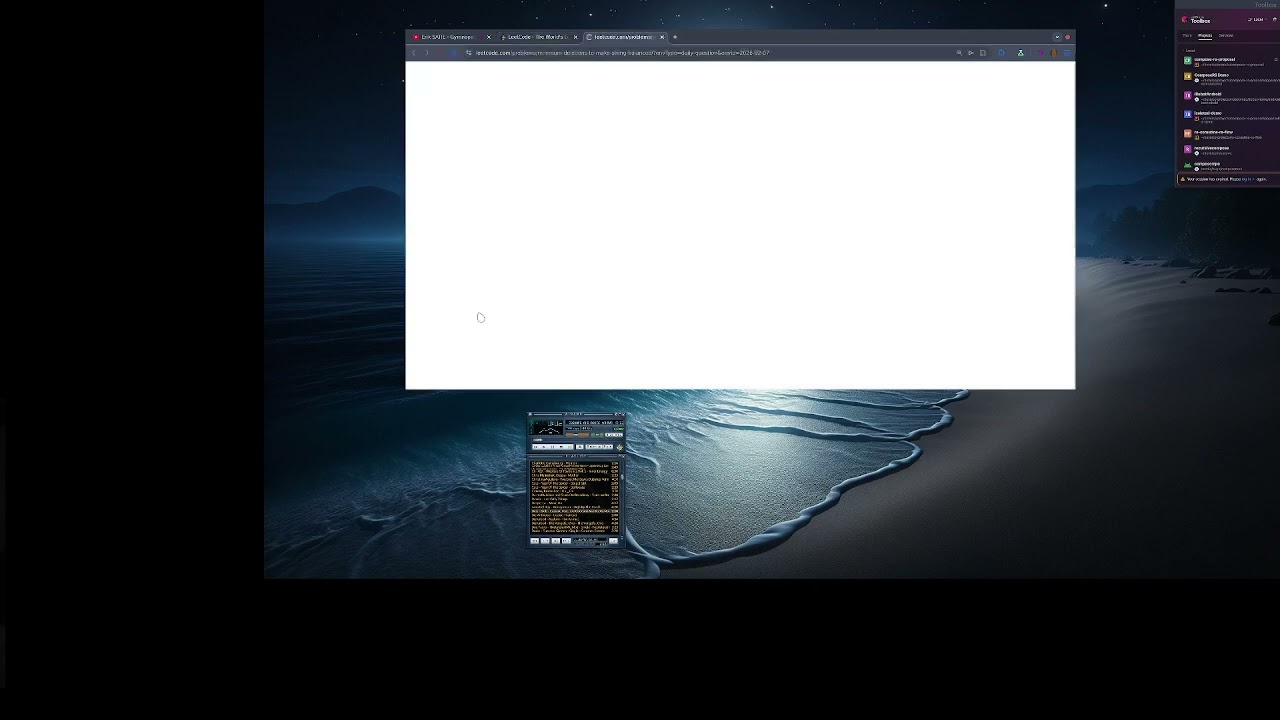The width and height of the screenshot is (1280, 720).
Task: Click the blue project icon in Toolbox list
Action: coord(1187,114)
